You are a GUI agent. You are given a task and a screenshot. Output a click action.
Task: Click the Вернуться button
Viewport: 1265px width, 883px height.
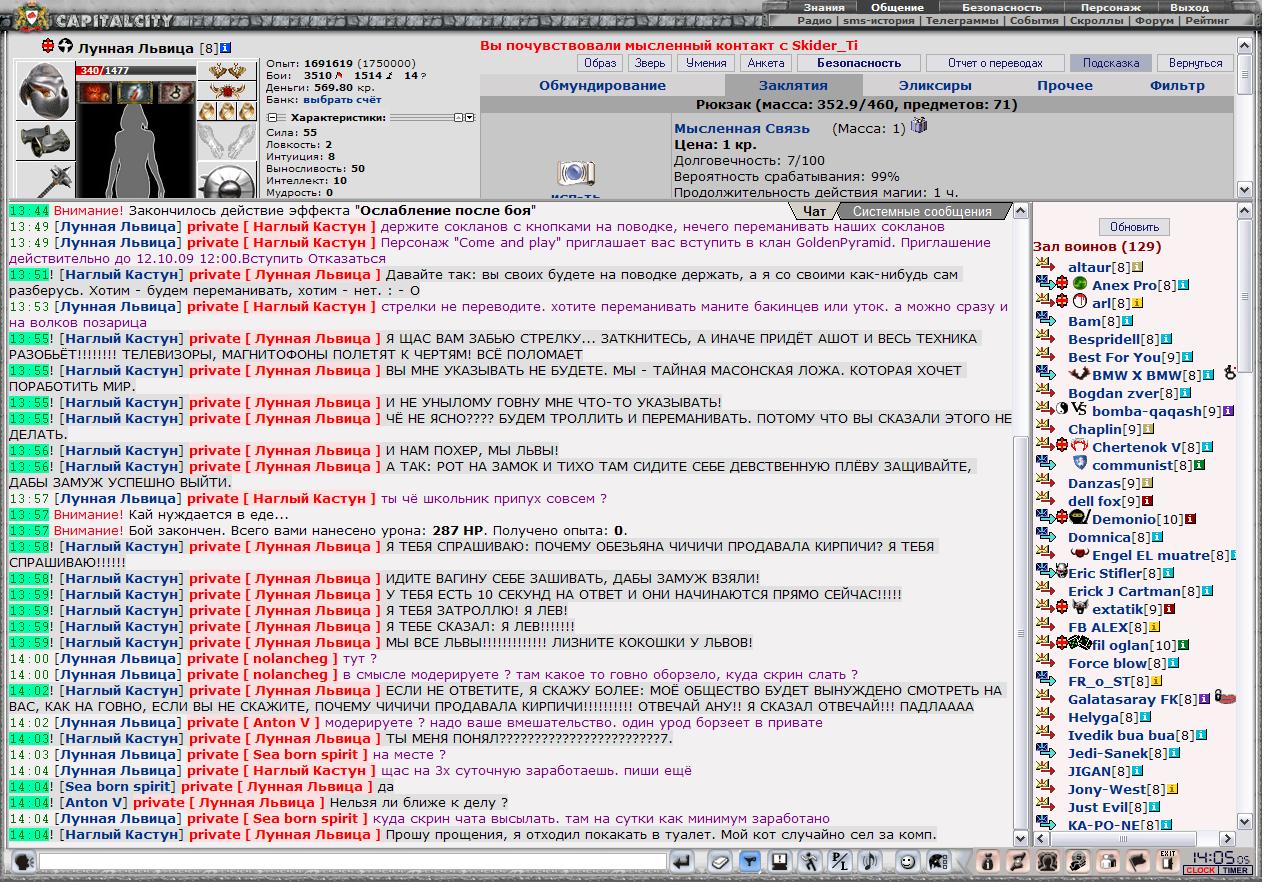tap(1195, 63)
